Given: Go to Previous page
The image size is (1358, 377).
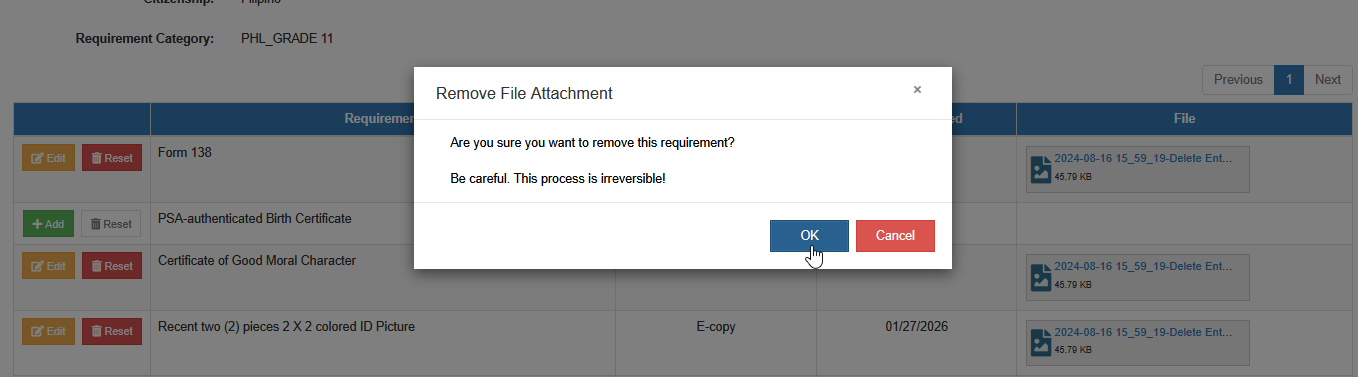Looking at the screenshot, I should 1238,80.
